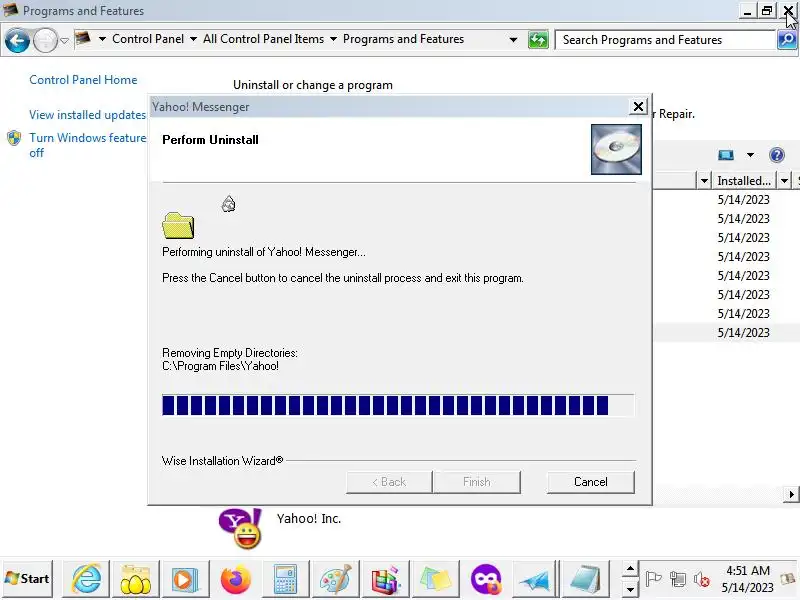This screenshot has height=600, width=800.
Task: Click taskbar scroll down arrow
Action: 630,589
